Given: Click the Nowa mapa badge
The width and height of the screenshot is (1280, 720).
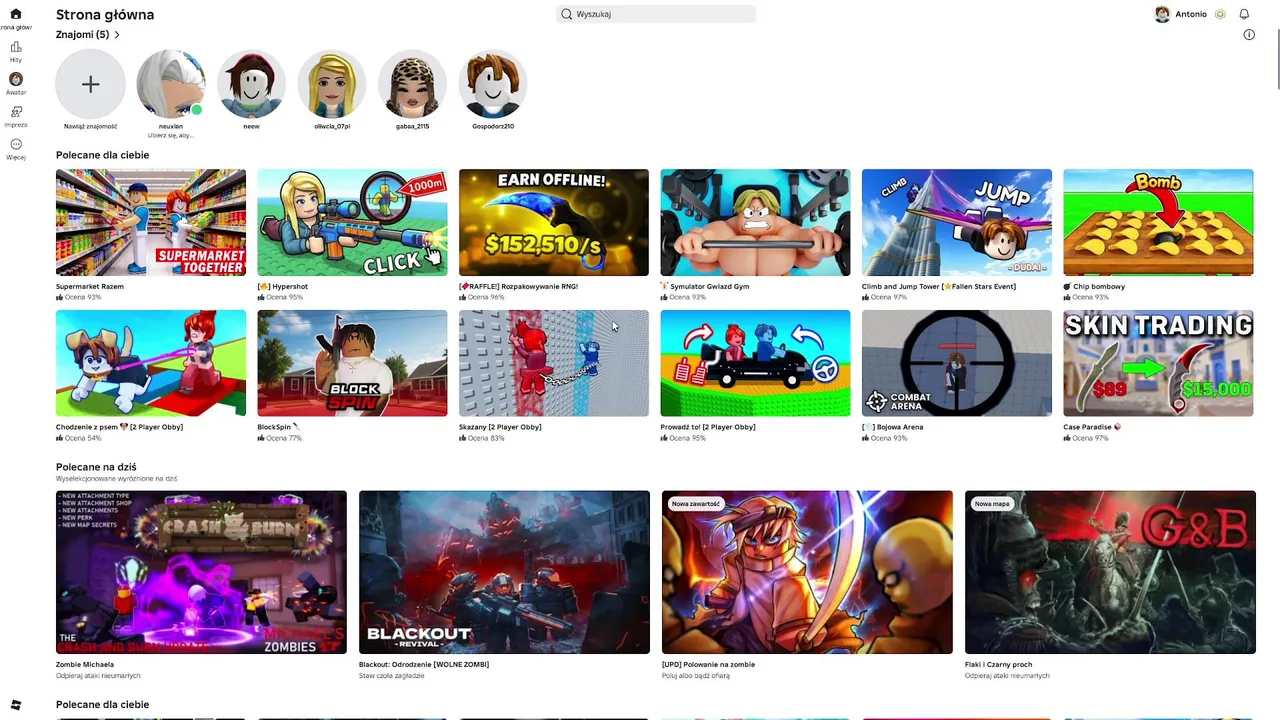Looking at the screenshot, I should pyautogui.click(x=992, y=504).
